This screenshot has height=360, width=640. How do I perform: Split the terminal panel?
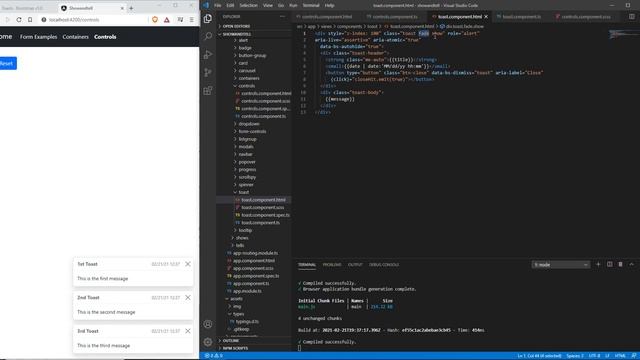[609, 264]
